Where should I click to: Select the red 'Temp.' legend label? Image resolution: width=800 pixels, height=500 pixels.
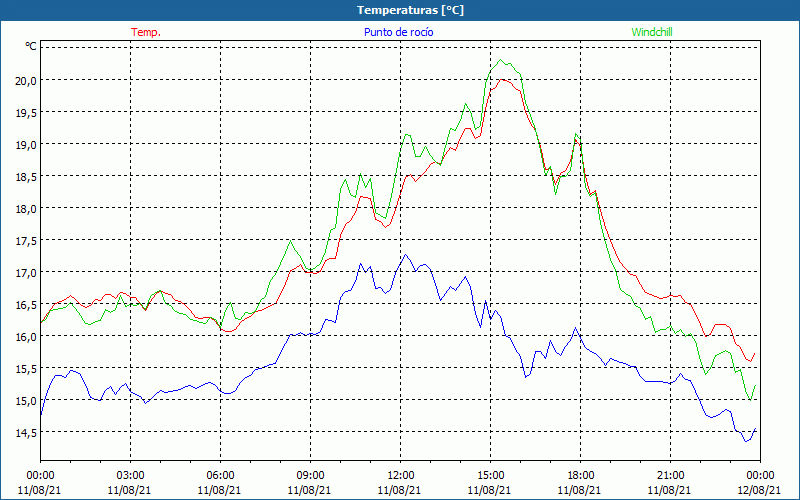click(146, 32)
